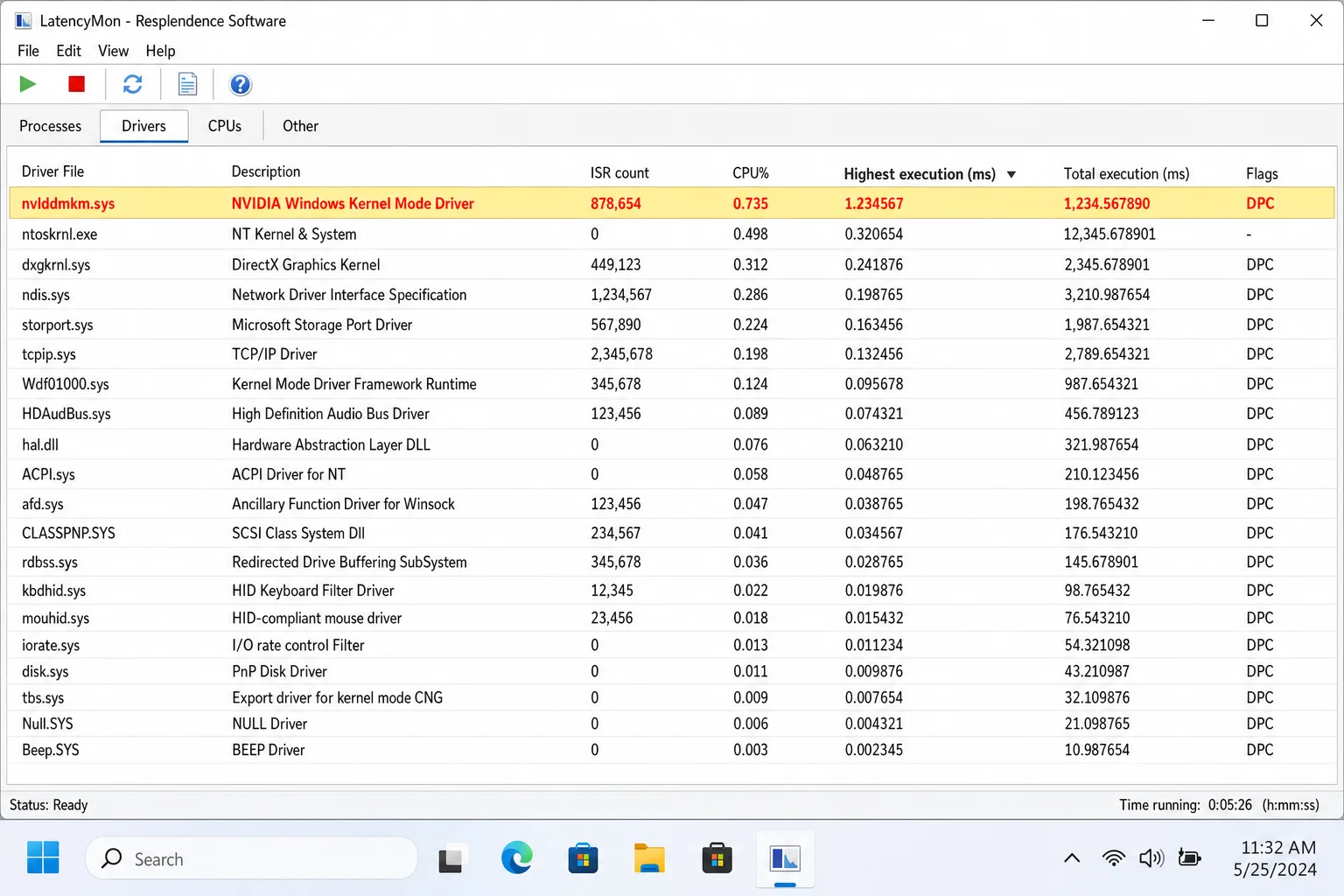The image size is (1344, 896).
Task: Sort by Driver File column header
Action: tap(53, 171)
